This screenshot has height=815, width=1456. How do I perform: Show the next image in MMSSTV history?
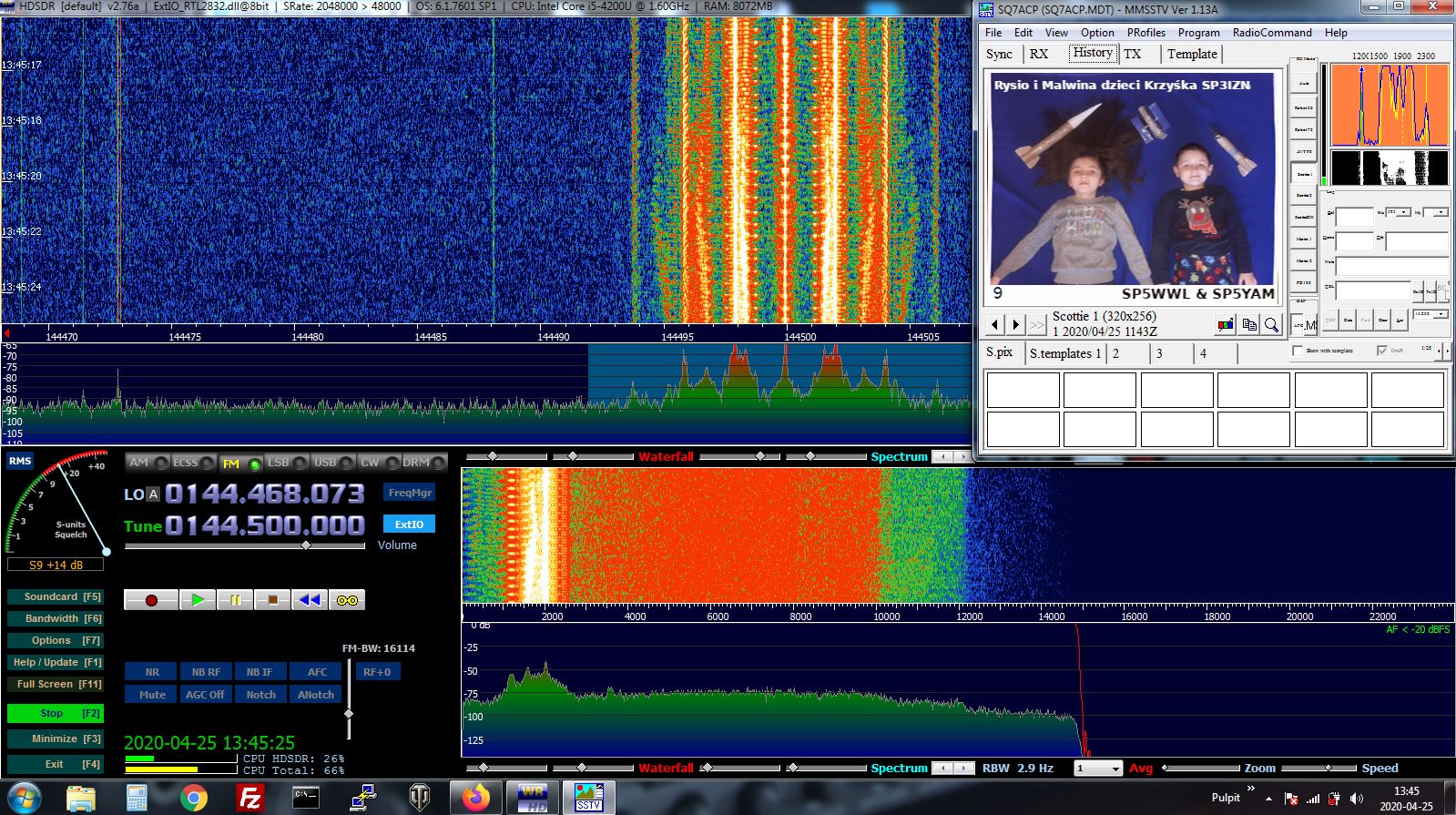coord(1016,324)
